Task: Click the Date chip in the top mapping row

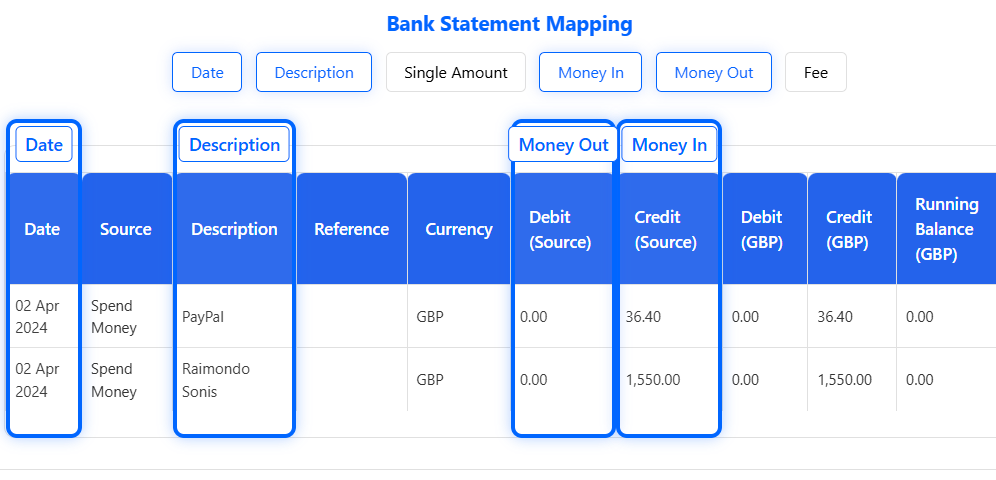Action: 207,72
